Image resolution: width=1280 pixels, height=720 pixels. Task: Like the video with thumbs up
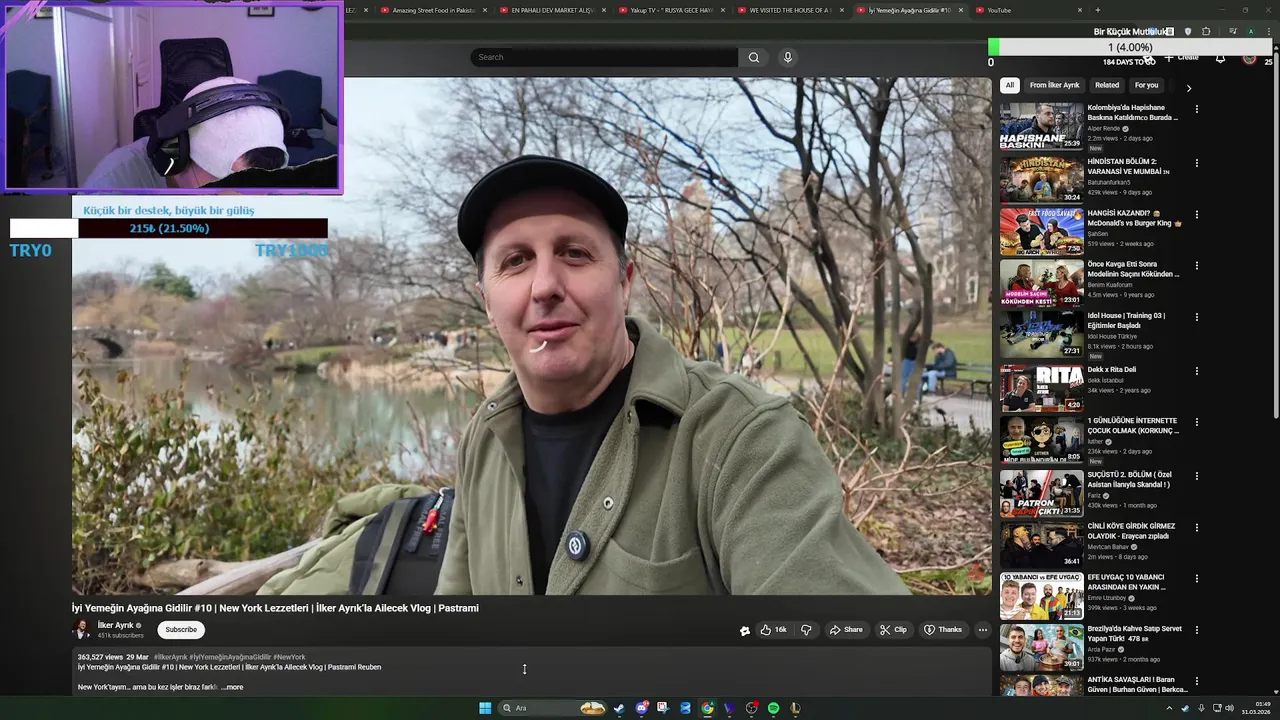pyautogui.click(x=773, y=630)
